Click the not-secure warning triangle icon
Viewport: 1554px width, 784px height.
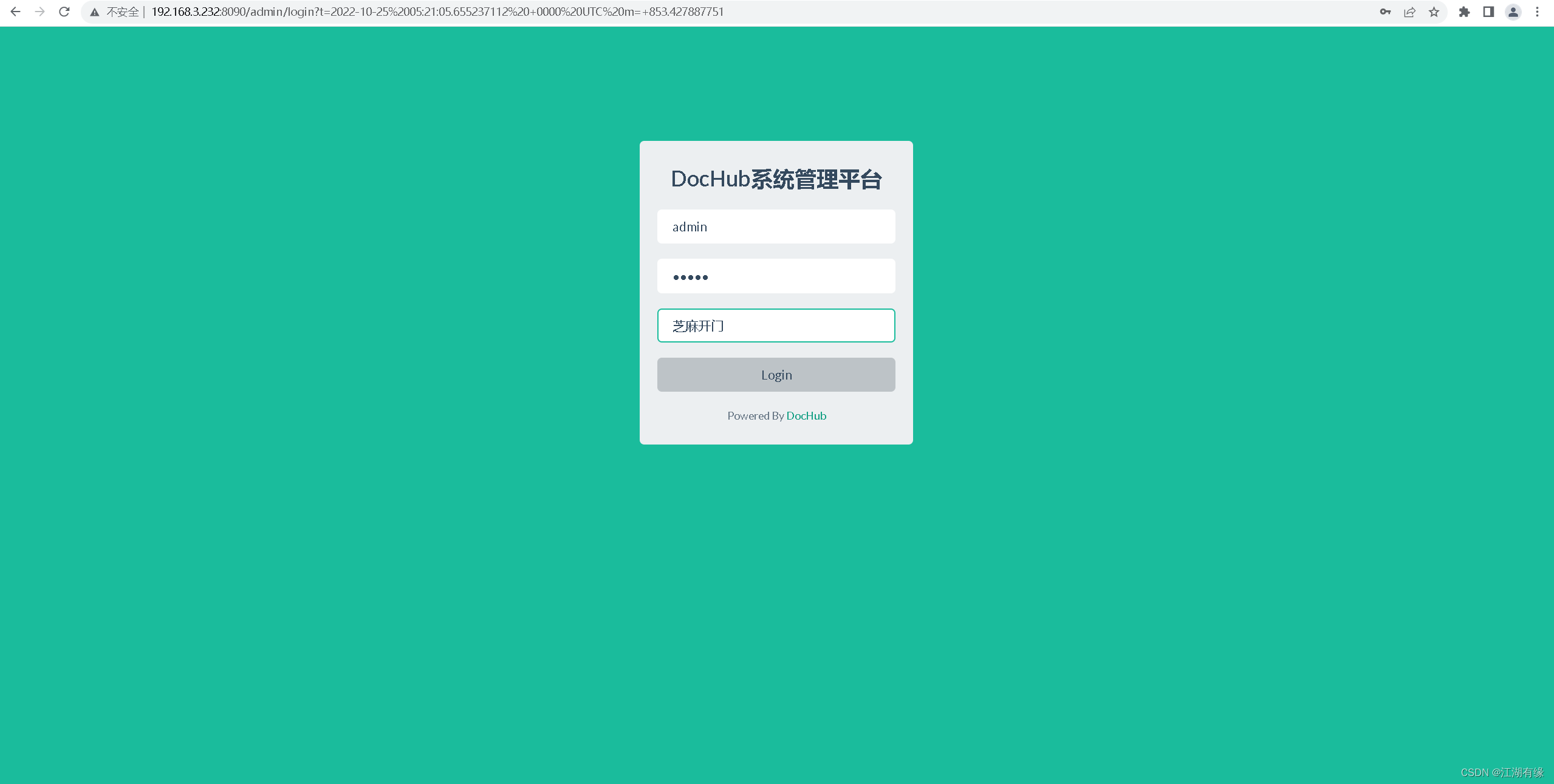(95, 12)
